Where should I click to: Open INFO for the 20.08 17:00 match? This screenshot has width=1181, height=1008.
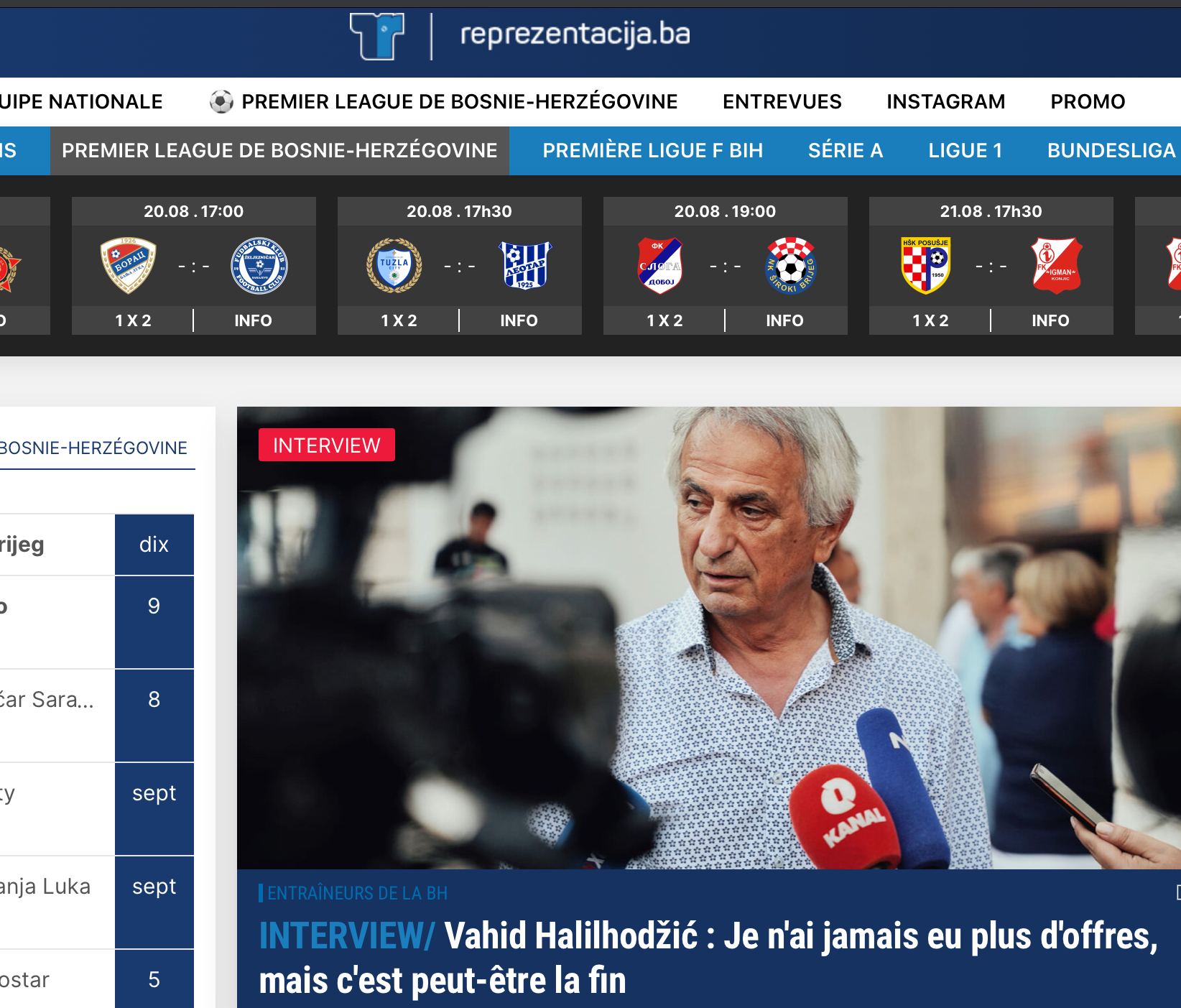(253, 320)
